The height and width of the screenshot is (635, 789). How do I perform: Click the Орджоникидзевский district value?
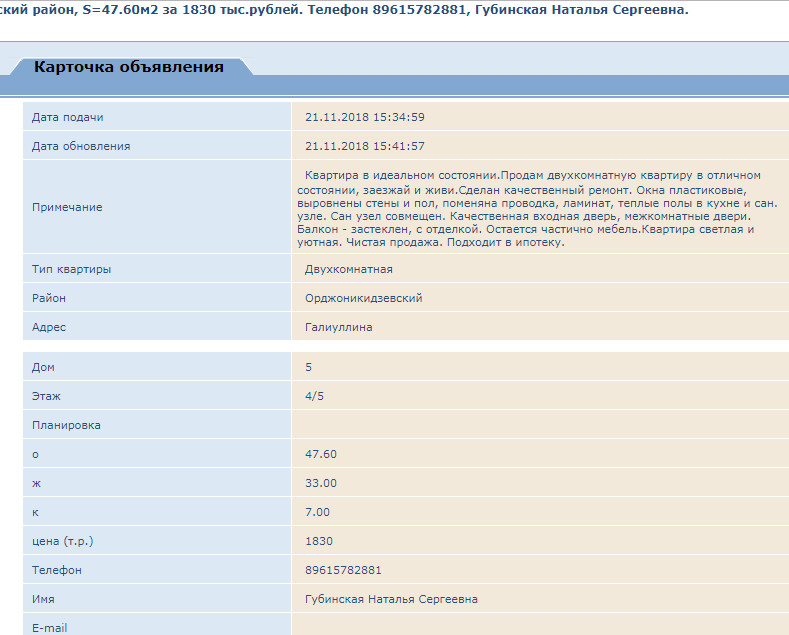[363, 298]
